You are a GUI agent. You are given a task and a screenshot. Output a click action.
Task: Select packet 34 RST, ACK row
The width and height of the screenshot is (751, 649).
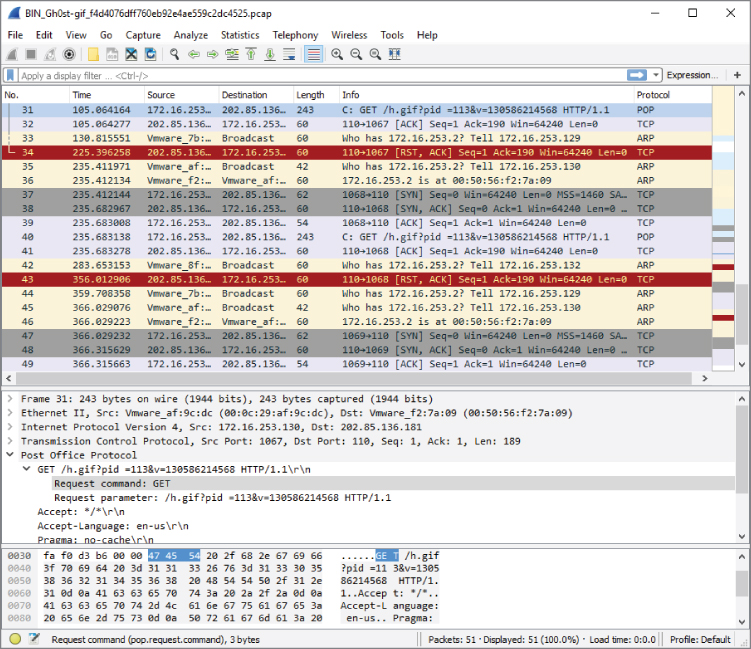tap(357, 152)
